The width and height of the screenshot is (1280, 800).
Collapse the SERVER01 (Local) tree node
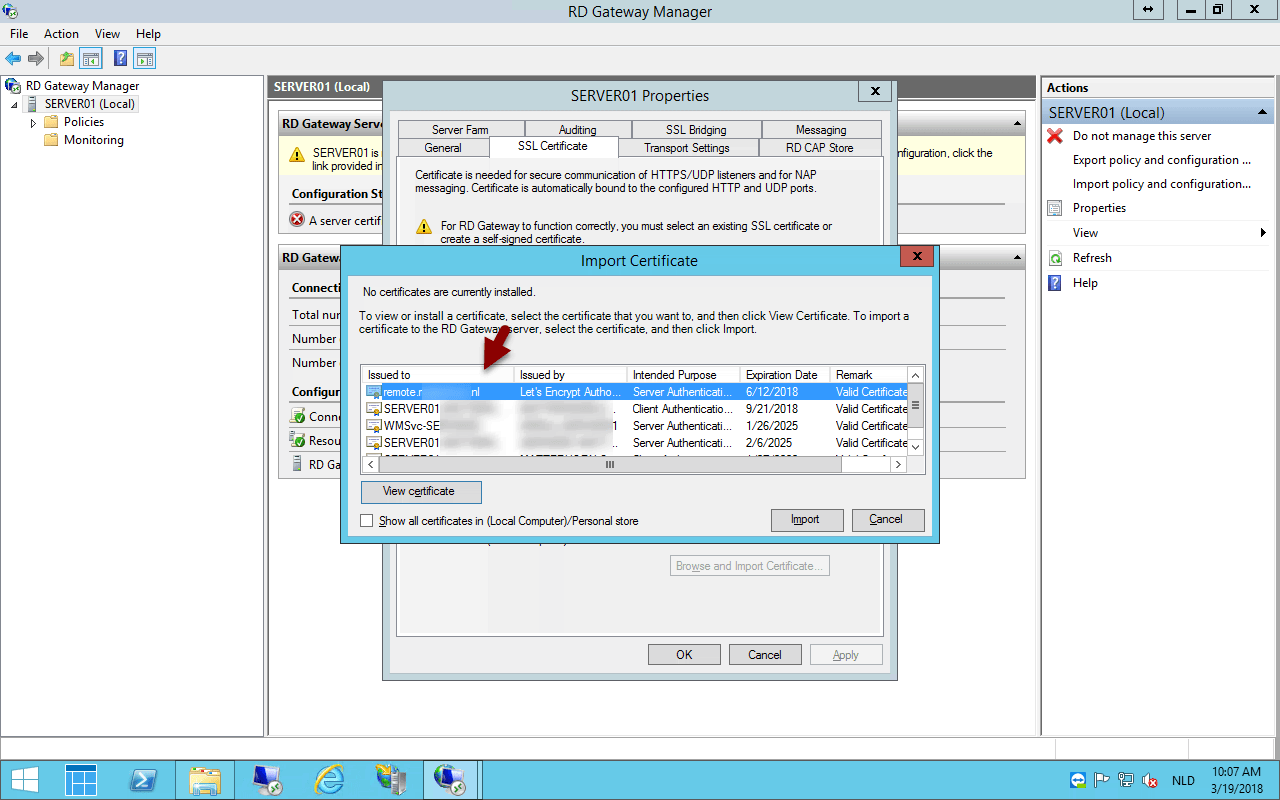click(x=15, y=104)
